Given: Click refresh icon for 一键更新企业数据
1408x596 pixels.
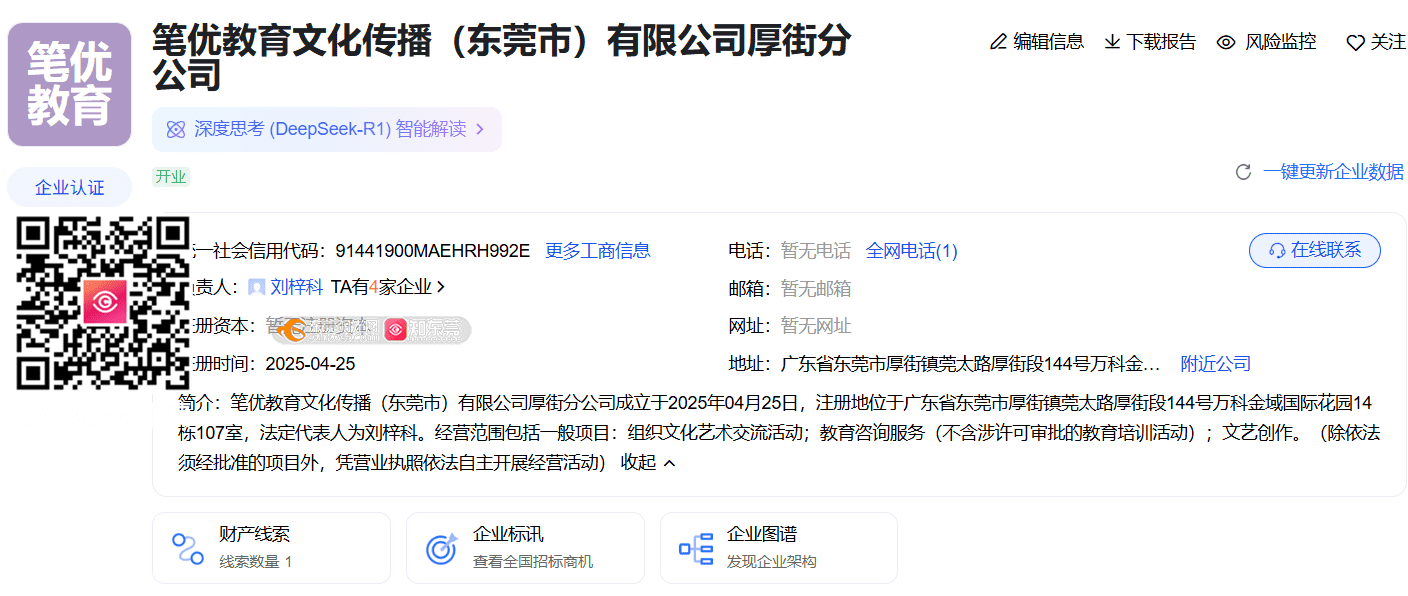Looking at the screenshot, I should (x=1243, y=172).
